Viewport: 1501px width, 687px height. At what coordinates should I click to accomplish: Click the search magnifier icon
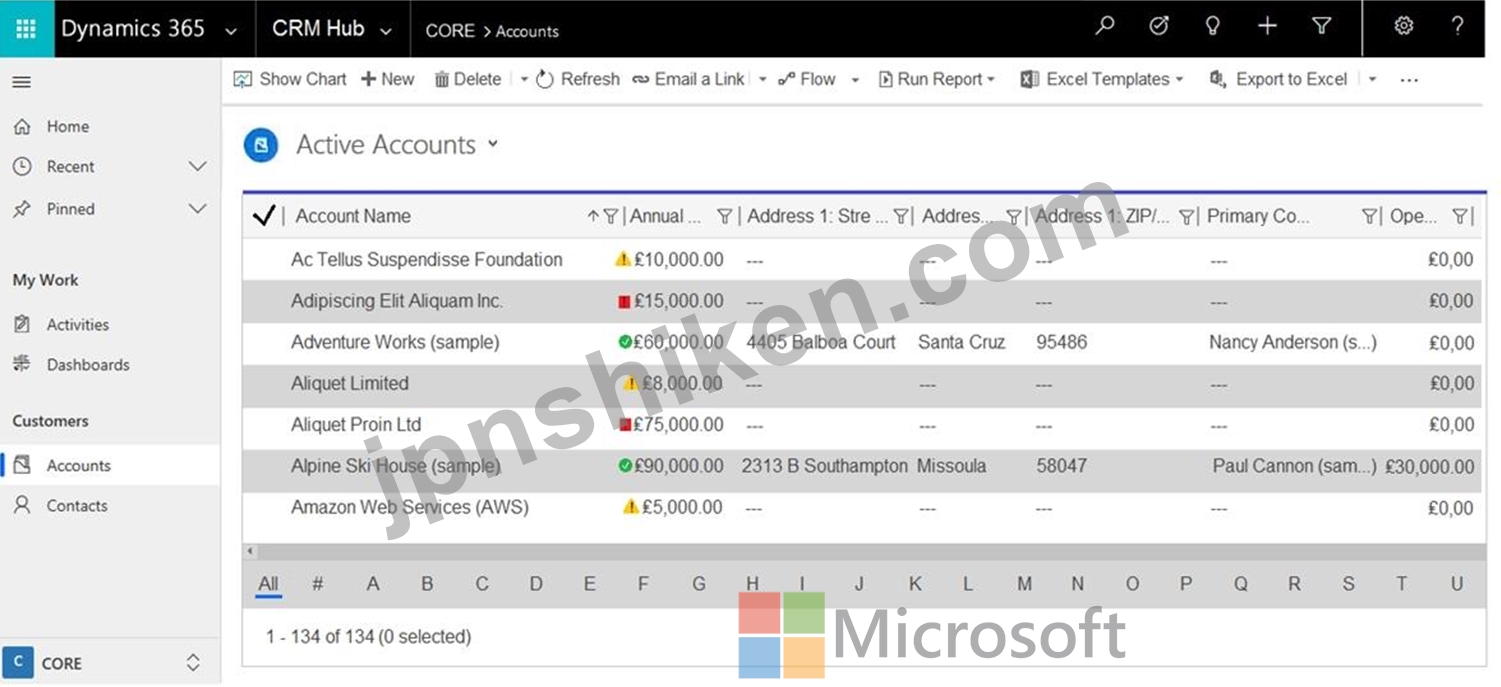tap(1105, 27)
